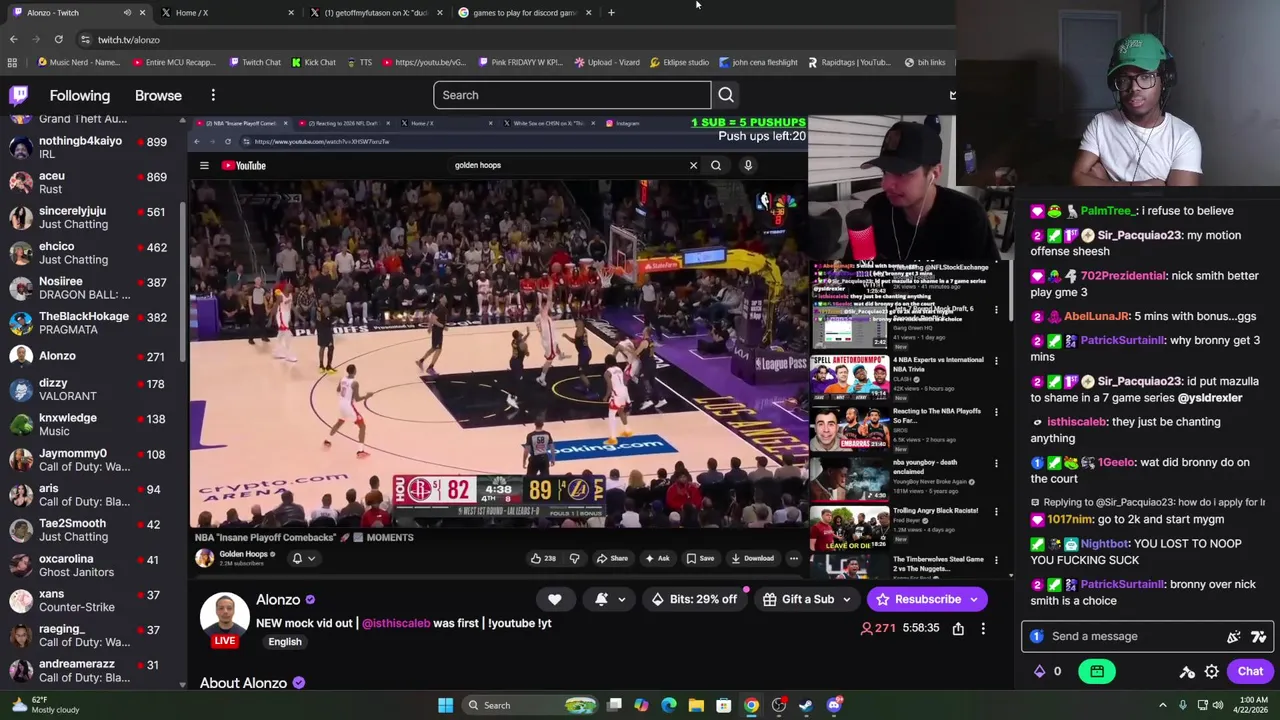Screen dimensions: 1280x720
Task: Follow heart icon for Alonzo channel
Action: pos(554,599)
